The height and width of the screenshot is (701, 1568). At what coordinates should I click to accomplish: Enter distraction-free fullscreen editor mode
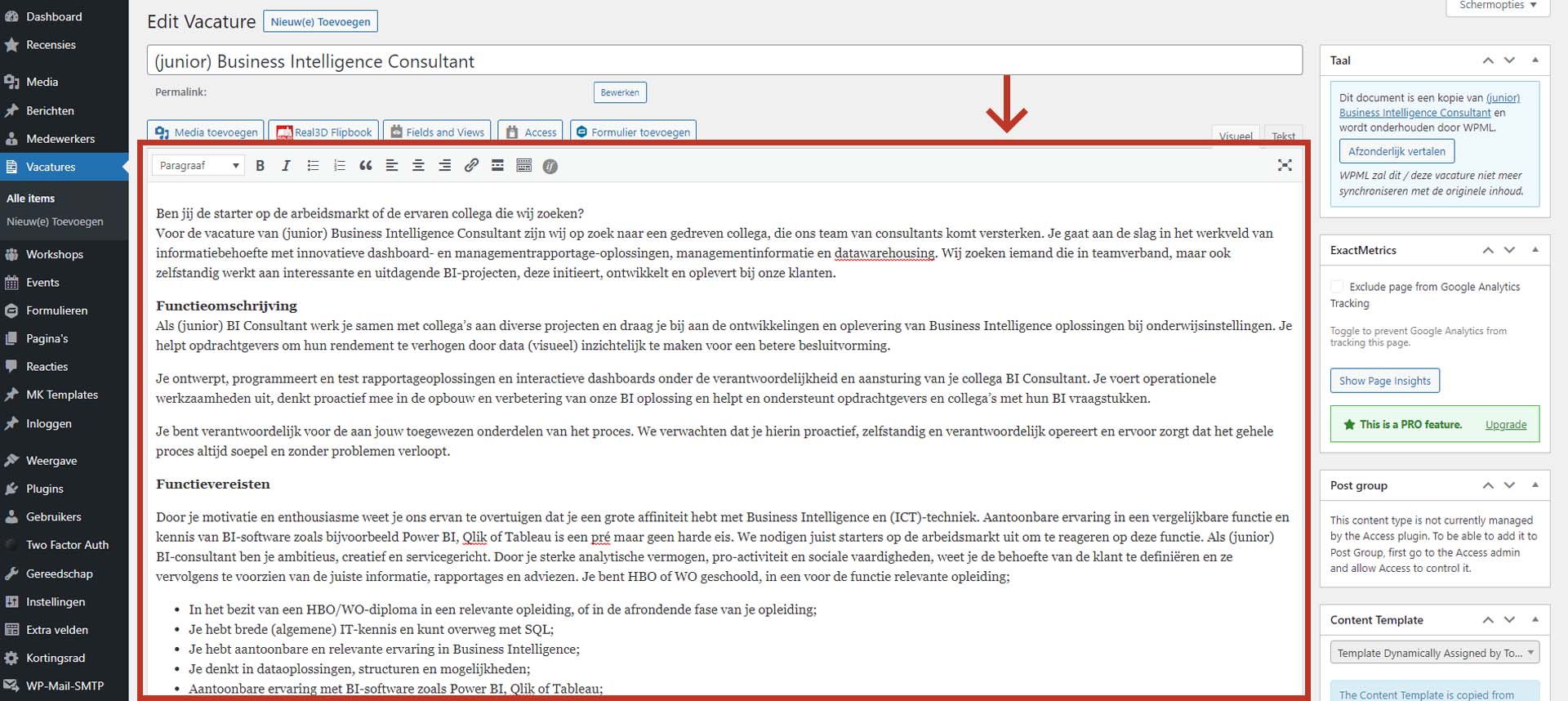1285,165
